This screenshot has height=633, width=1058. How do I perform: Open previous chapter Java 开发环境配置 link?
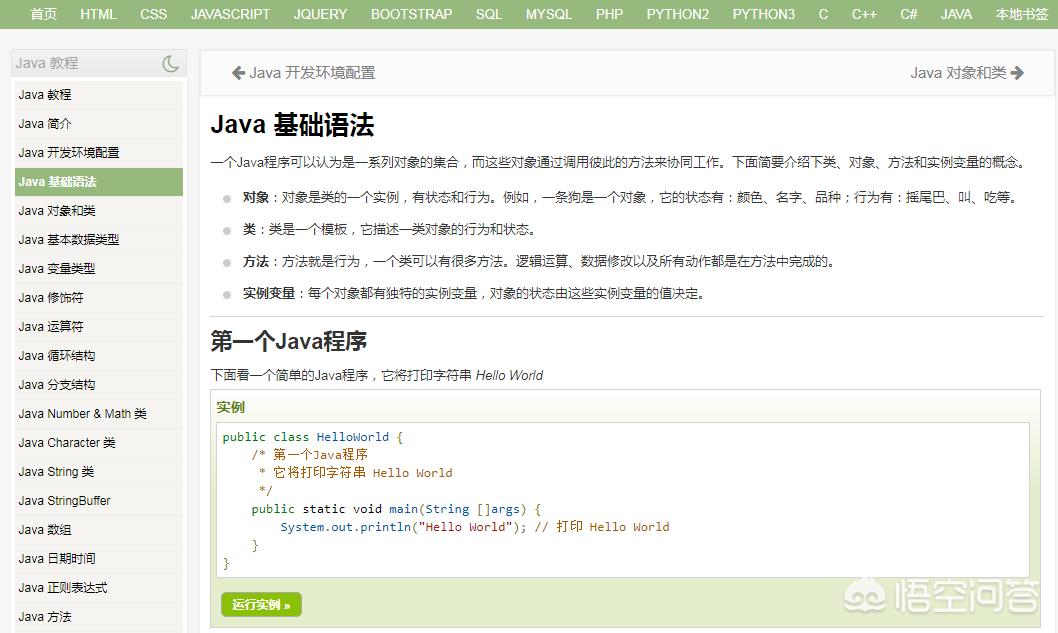[312, 73]
